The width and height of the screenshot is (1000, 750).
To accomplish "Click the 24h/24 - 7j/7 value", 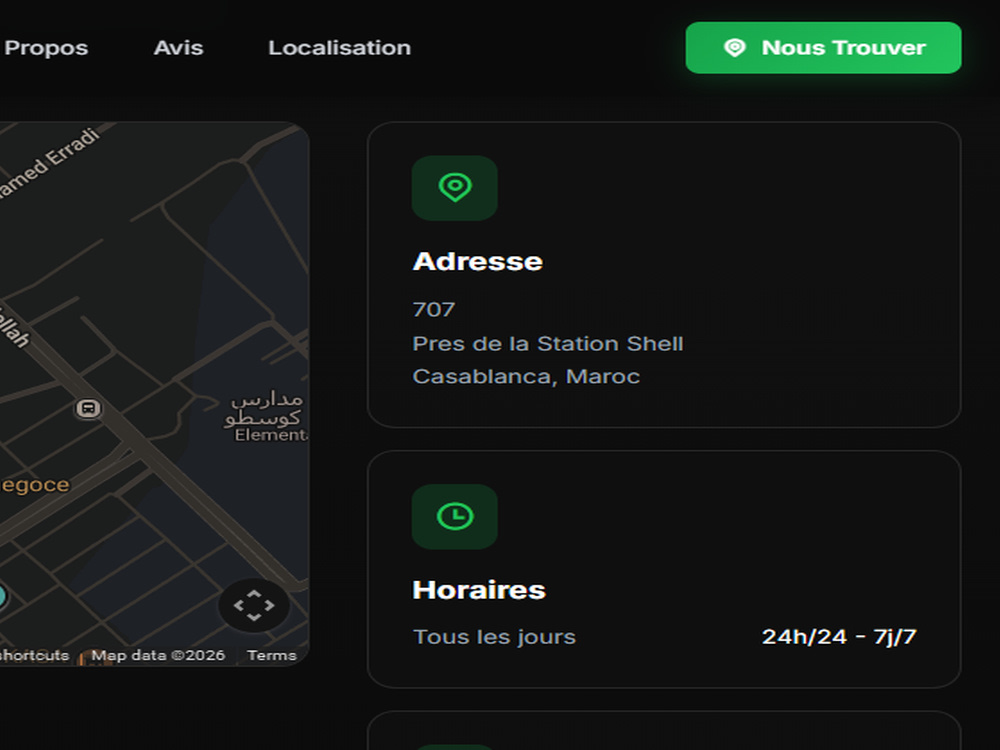I will [x=839, y=636].
